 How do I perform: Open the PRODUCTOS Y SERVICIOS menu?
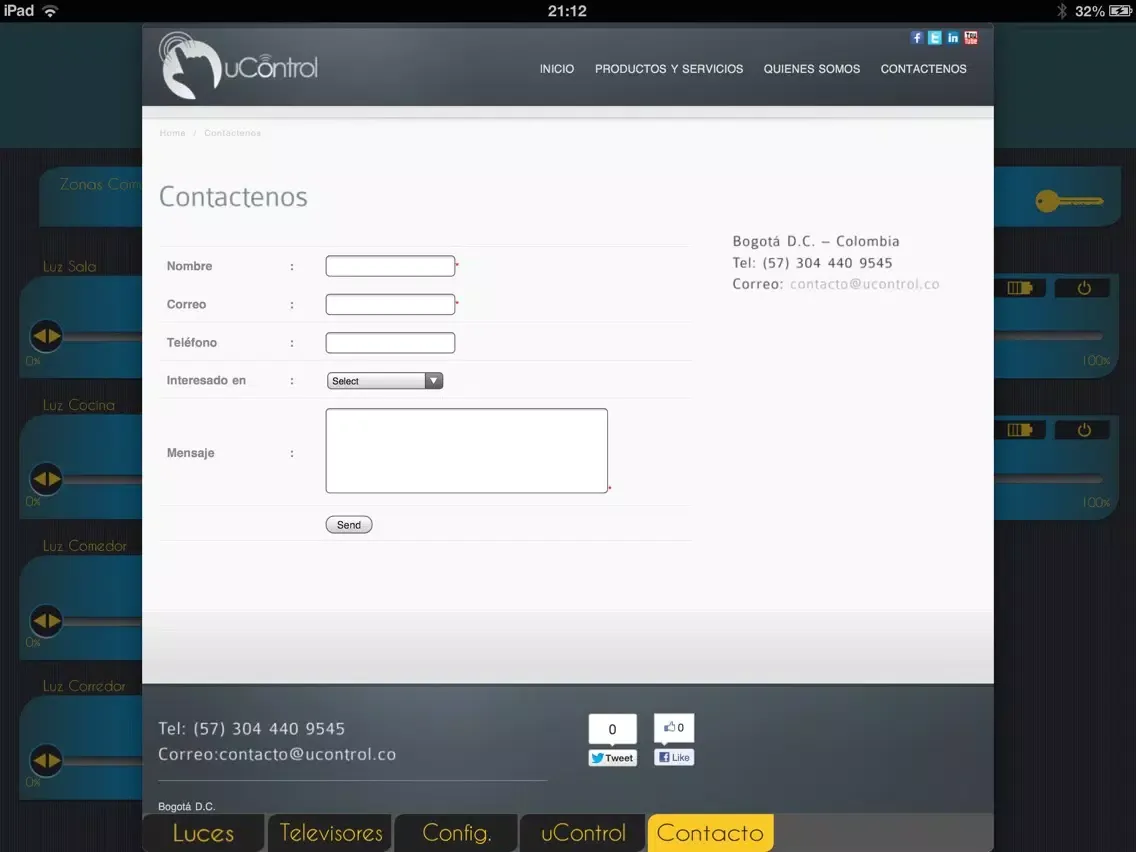point(669,69)
